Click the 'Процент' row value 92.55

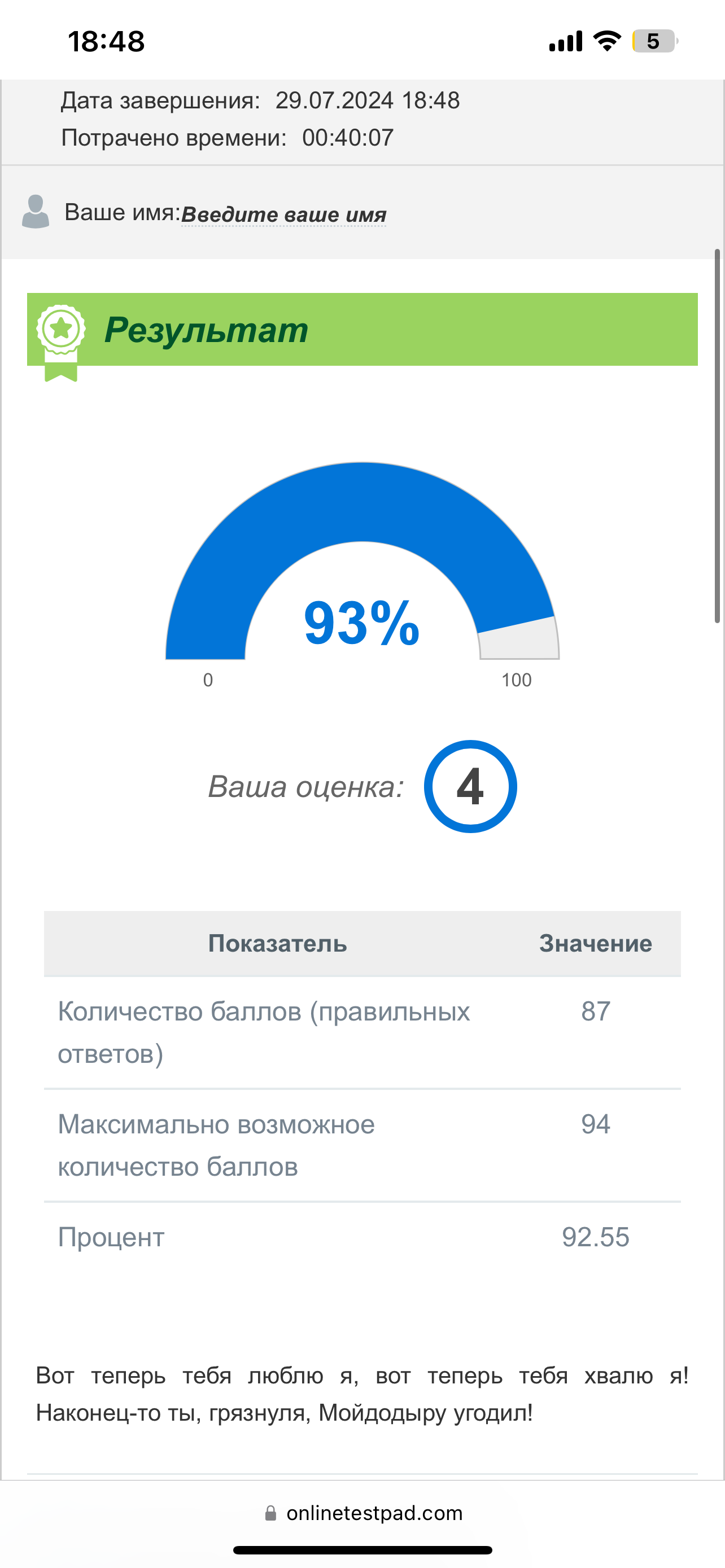click(595, 1237)
